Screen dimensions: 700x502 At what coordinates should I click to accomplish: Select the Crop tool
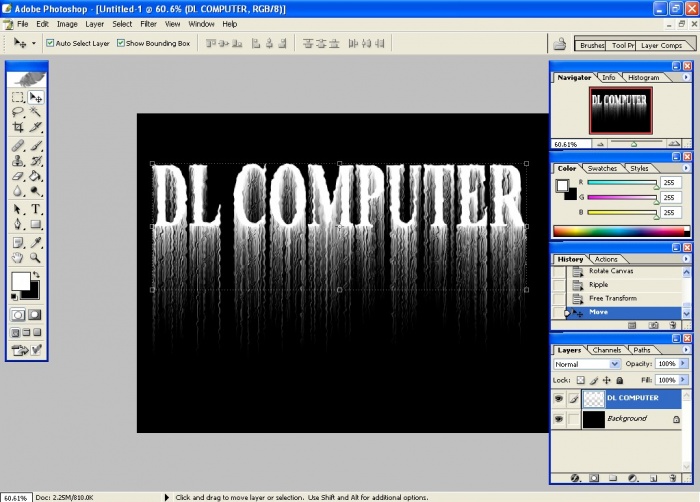18,128
